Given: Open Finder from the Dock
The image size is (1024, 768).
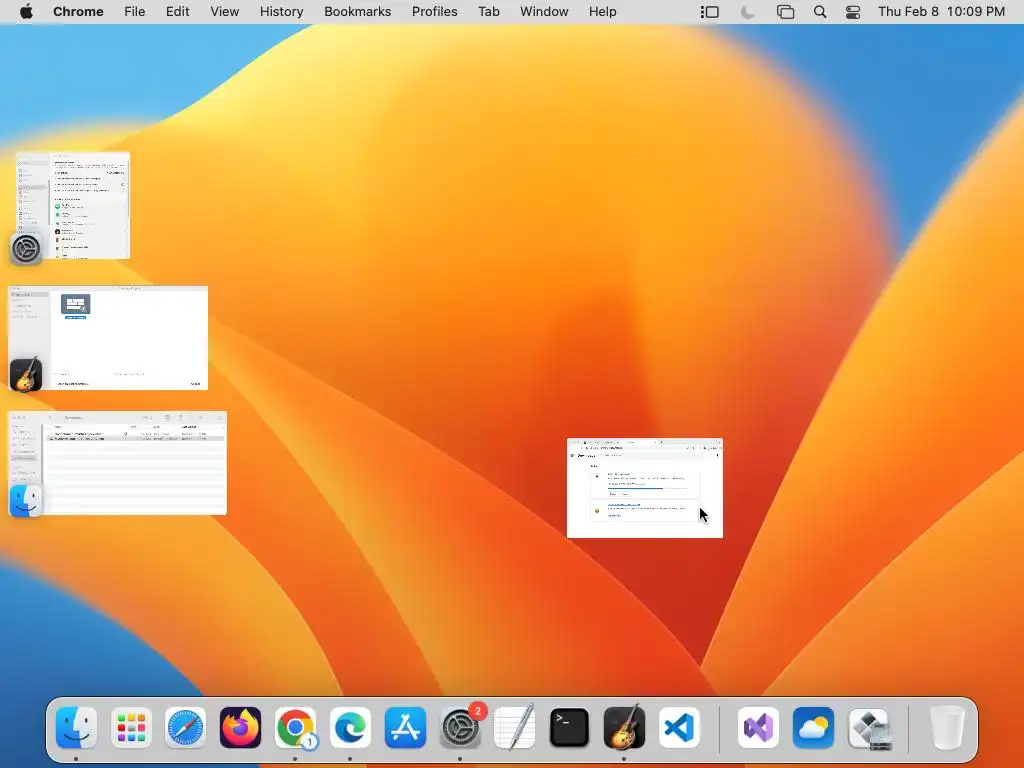Looking at the screenshot, I should [x=76, y=727].
